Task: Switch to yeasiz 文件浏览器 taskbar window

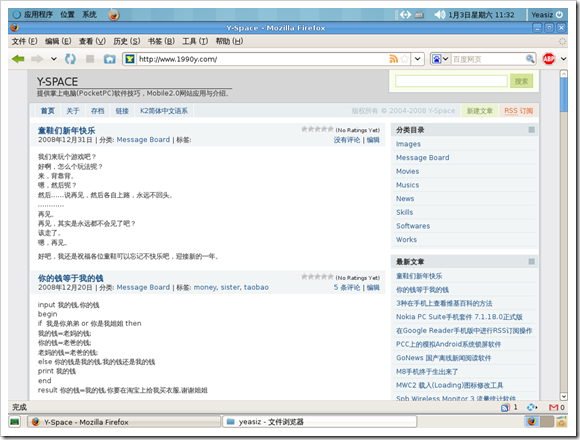Action: 320,422
